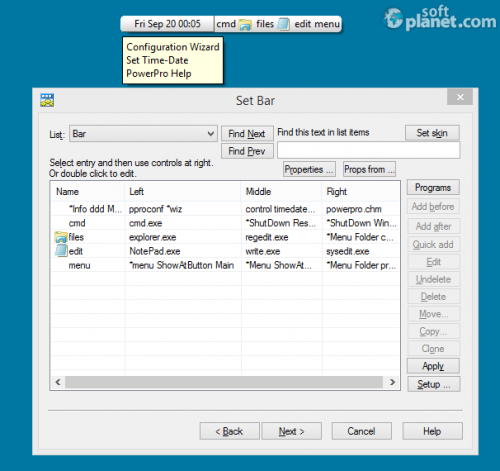
Task: Select the menu entry in the list
Action: [x=225, y=265]
